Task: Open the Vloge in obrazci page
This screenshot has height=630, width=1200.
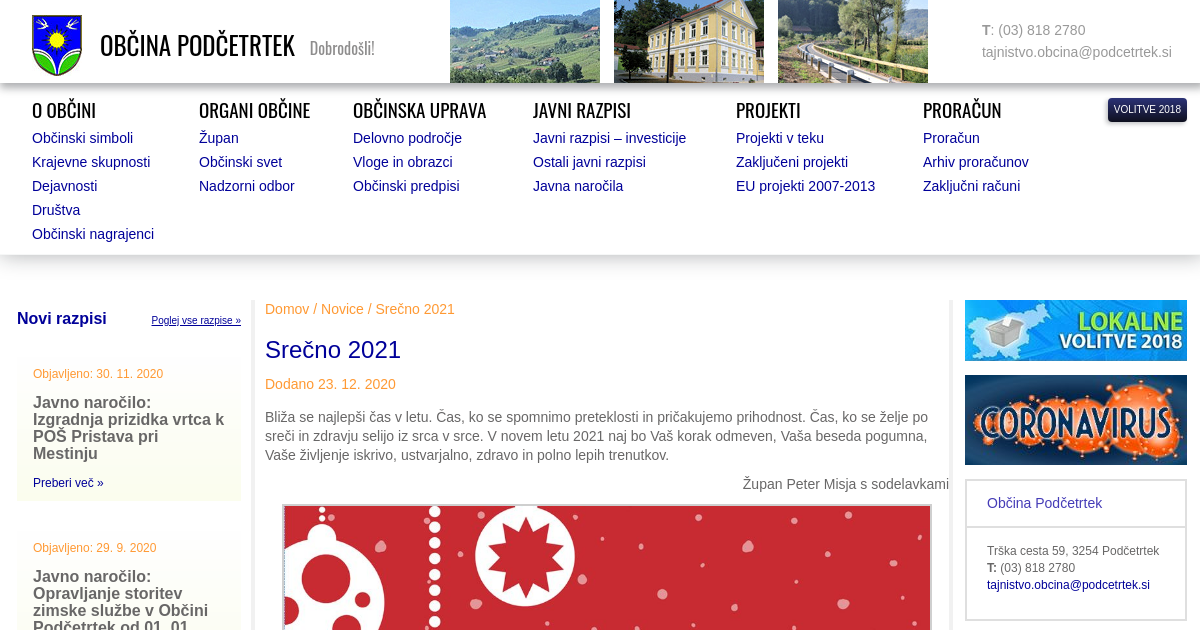Action: coord(403,162)
